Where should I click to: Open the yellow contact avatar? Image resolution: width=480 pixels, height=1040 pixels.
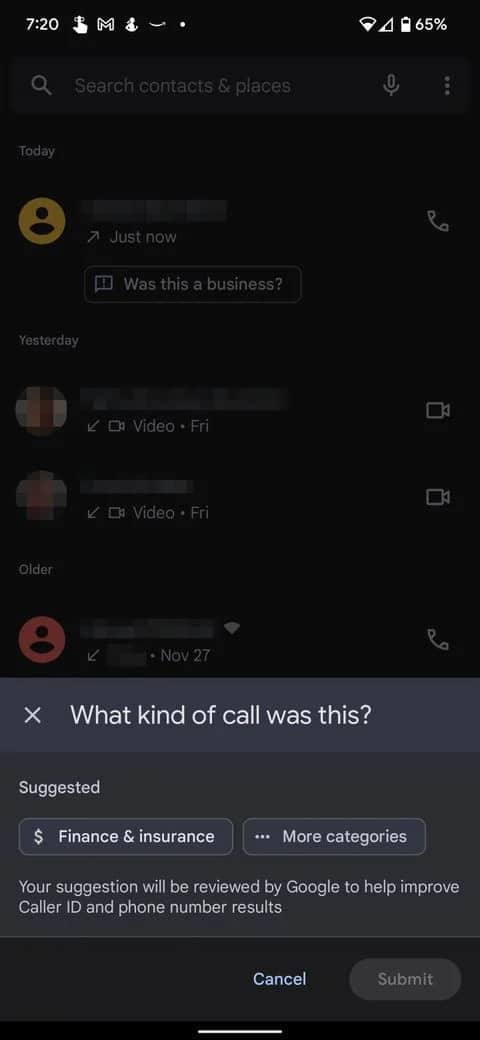pyautogui.click(x=42, y=221)
